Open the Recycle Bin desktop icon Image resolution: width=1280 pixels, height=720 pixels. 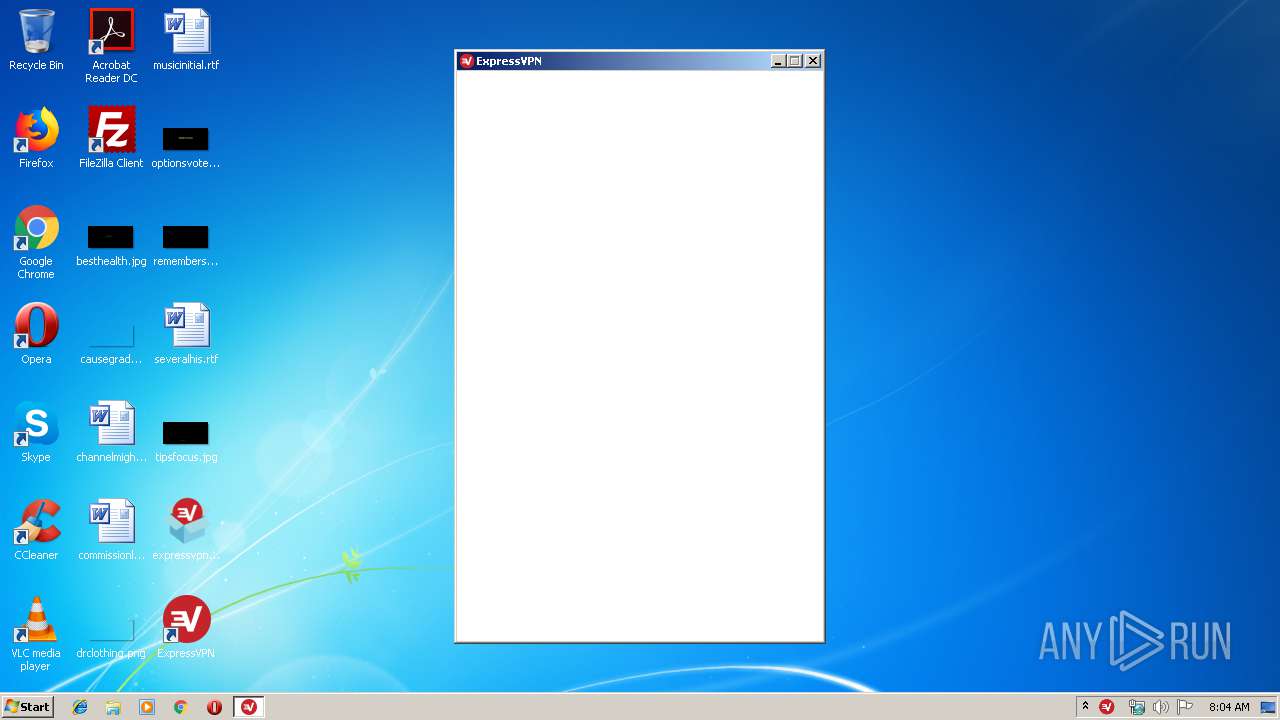36,40
